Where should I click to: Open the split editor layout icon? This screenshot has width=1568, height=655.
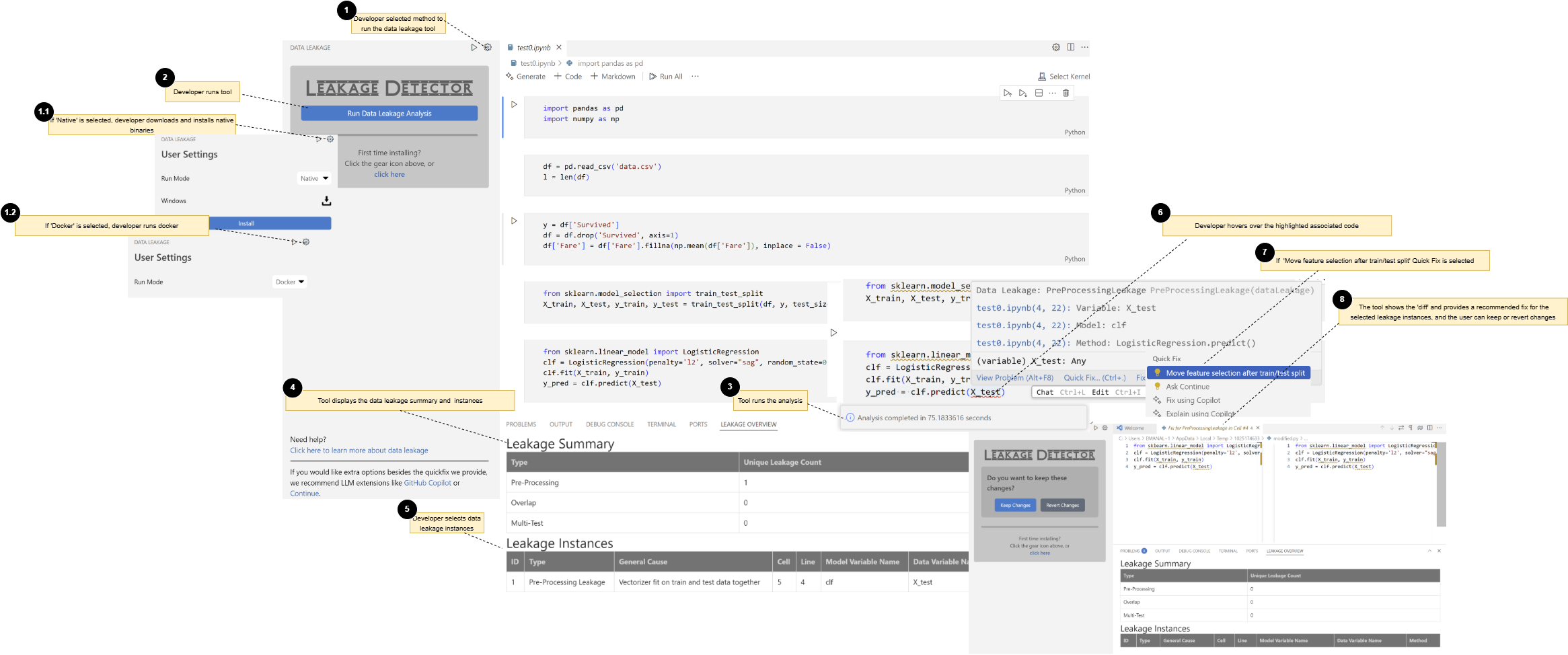tap(1070, 47)
